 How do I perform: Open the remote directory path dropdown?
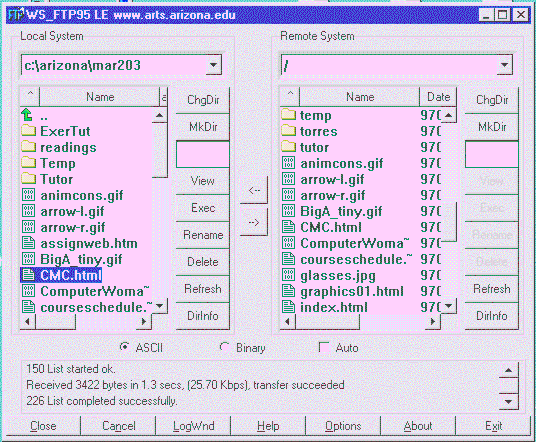tap(504, 65)
